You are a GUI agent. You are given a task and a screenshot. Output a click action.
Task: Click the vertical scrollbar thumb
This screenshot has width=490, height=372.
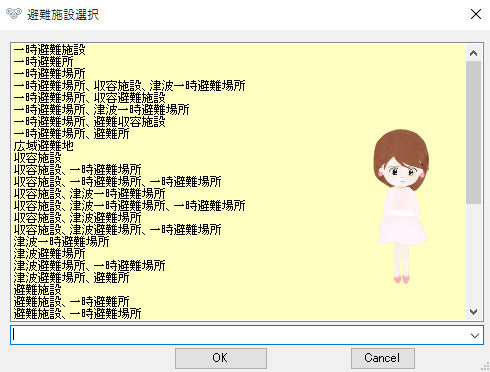[x=473, y=132]
